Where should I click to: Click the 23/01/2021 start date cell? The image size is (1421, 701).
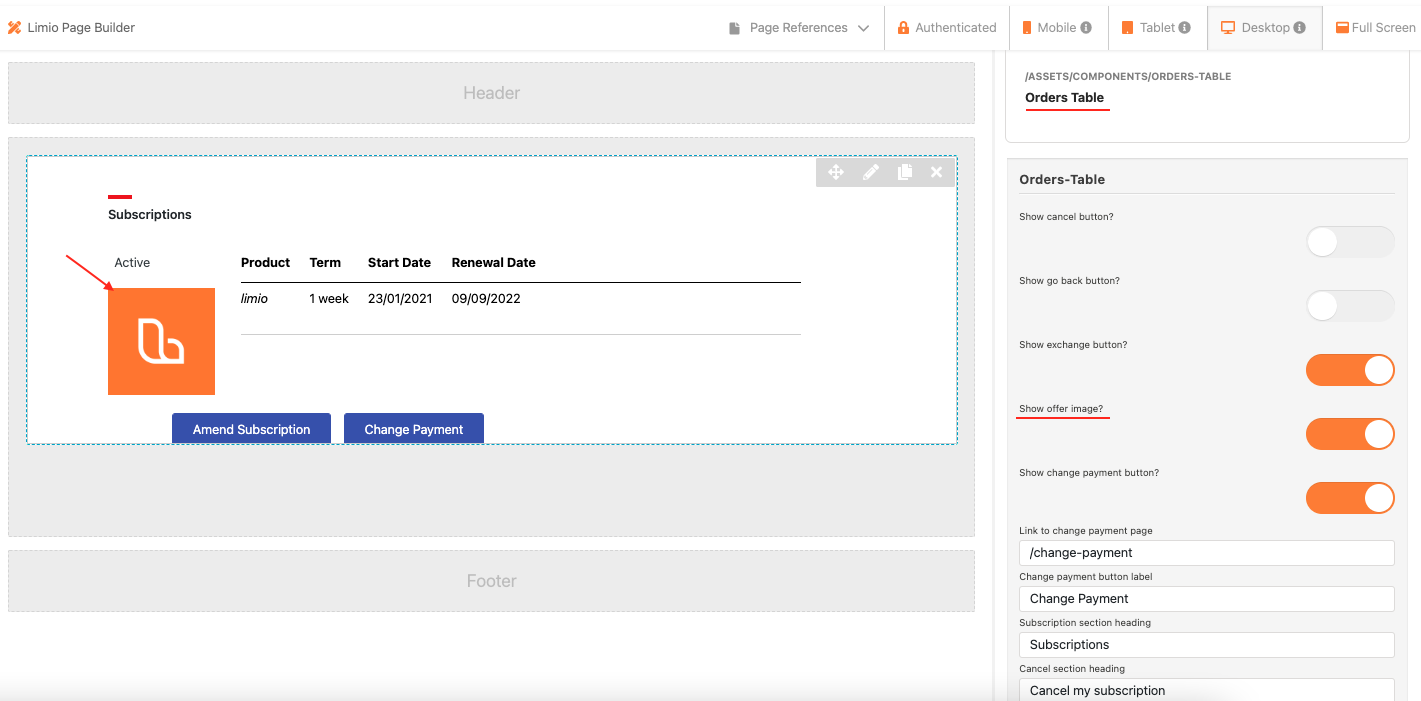point(400,298)
